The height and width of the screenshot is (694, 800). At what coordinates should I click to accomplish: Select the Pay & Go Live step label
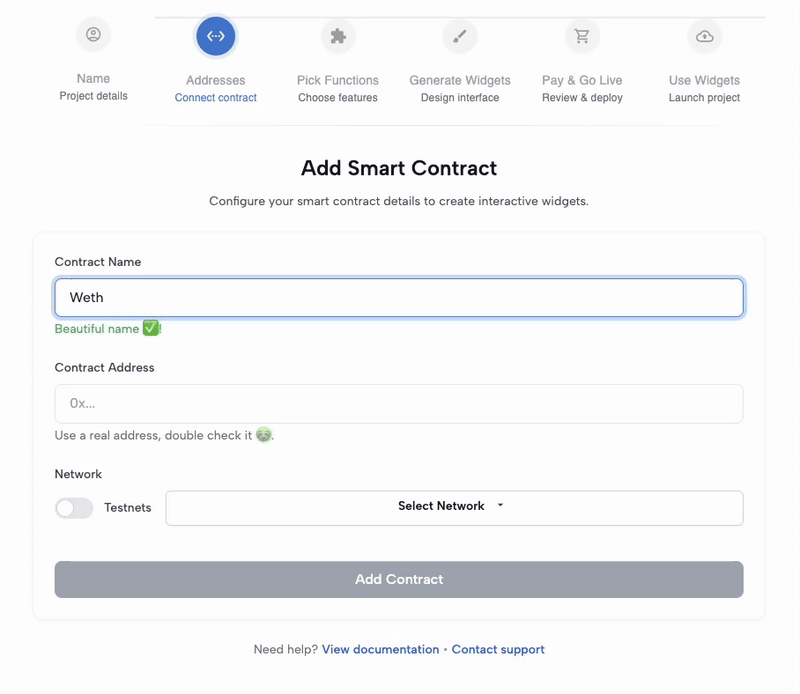click(582, 88)
